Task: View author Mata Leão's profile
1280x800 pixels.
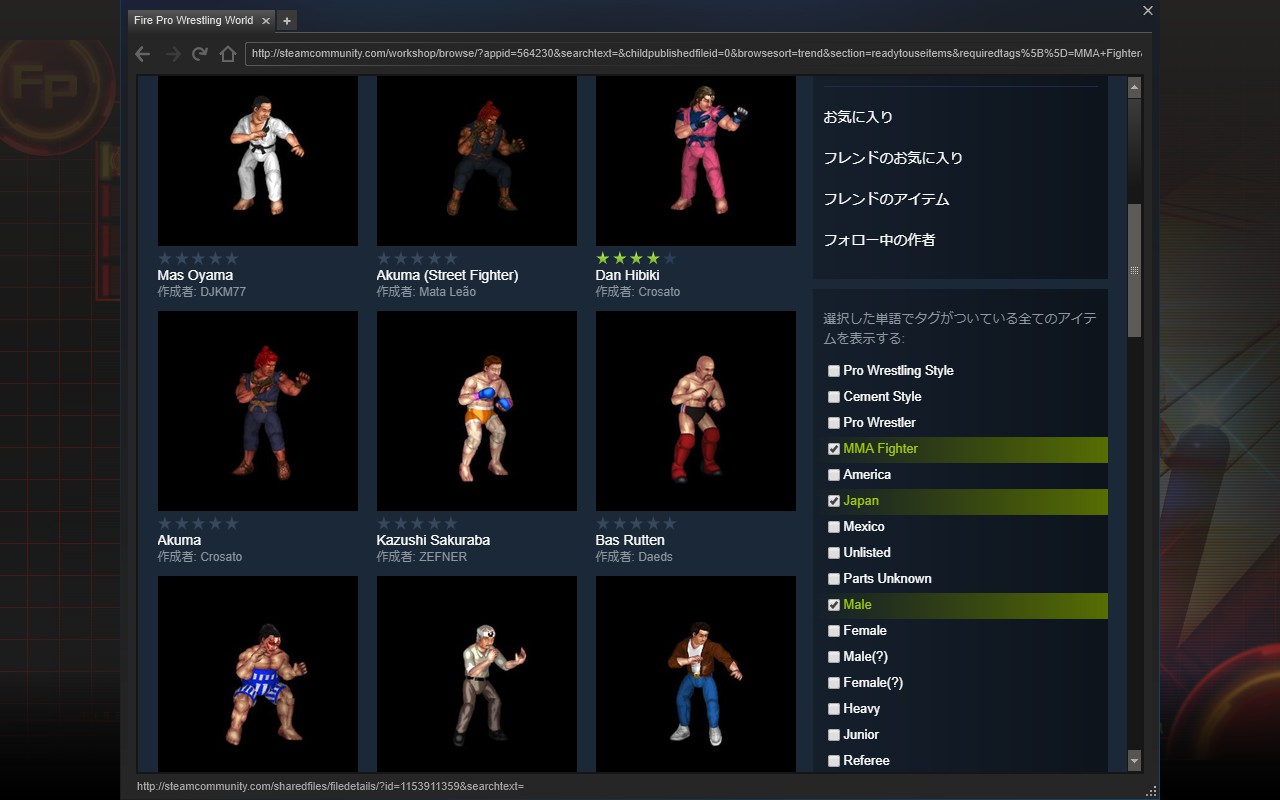Action: point(447,292)
